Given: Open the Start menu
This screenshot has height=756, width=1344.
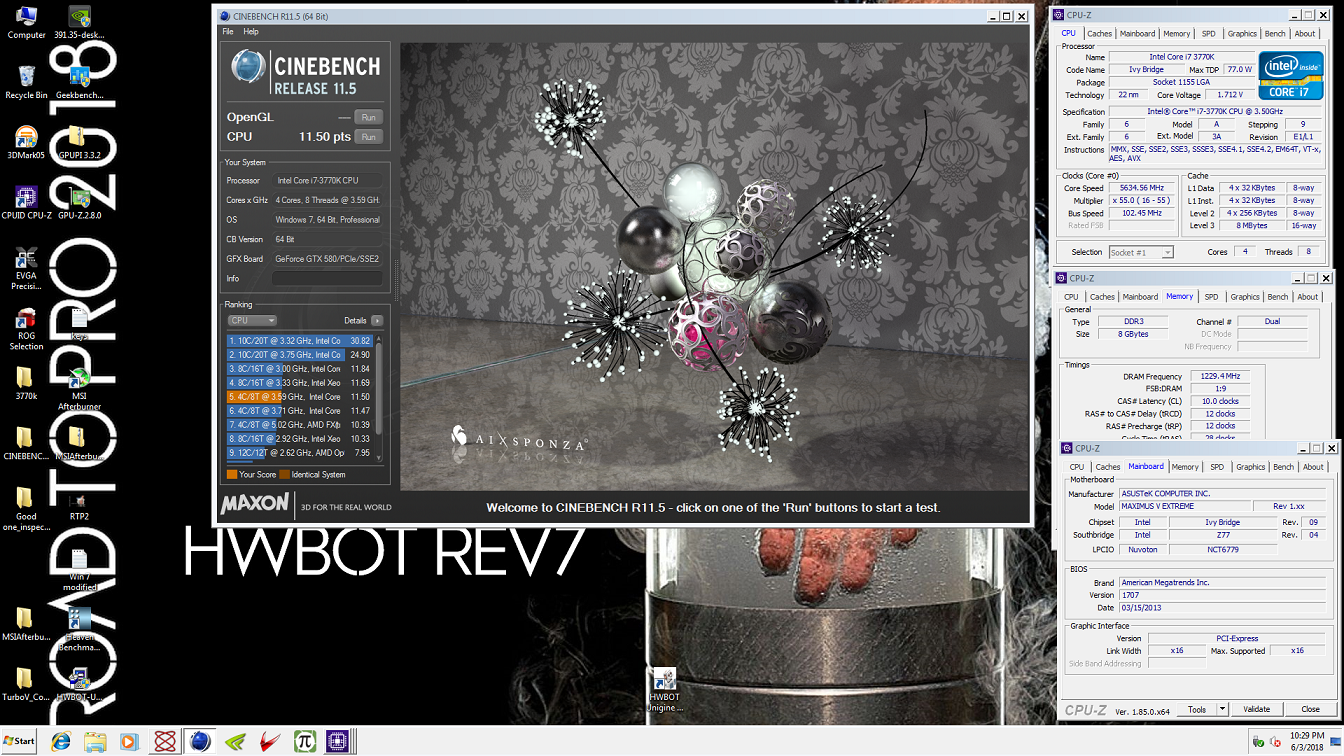Looking at the screenshot, I should click(x=19, y=741).
